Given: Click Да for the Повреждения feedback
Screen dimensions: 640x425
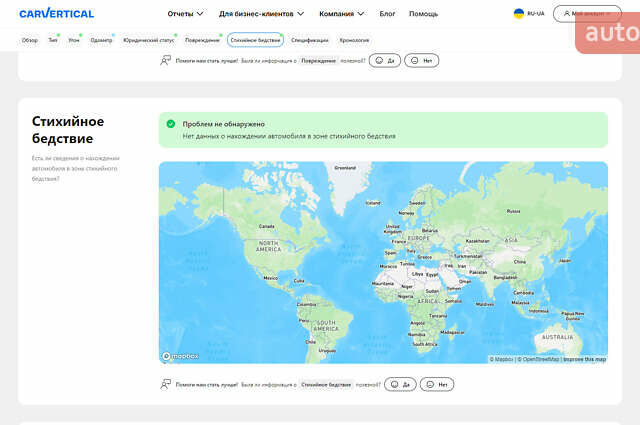Looking at the screenshot, I should tap(385, 60).
